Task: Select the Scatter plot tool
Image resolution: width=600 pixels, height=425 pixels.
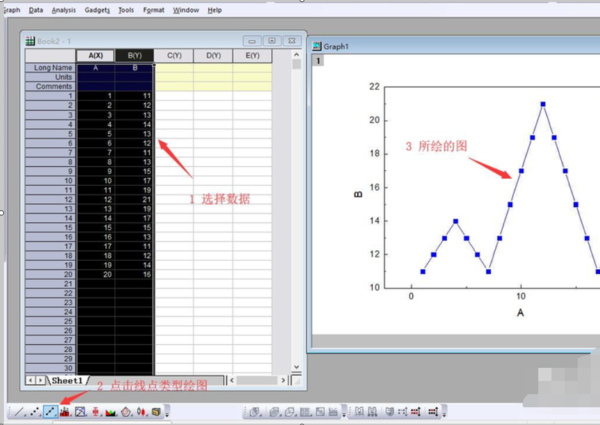Action: click(x=35, y=412)
